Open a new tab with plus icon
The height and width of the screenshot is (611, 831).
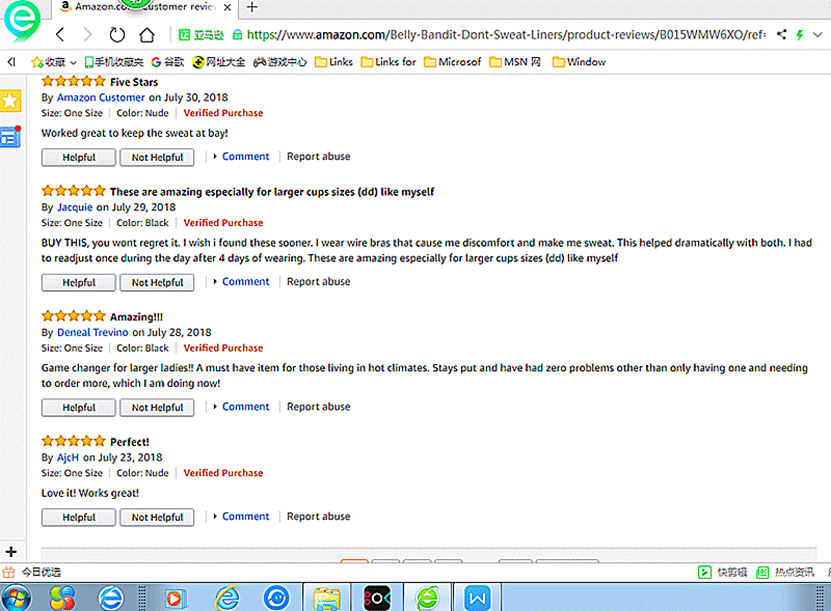[252, 7]
